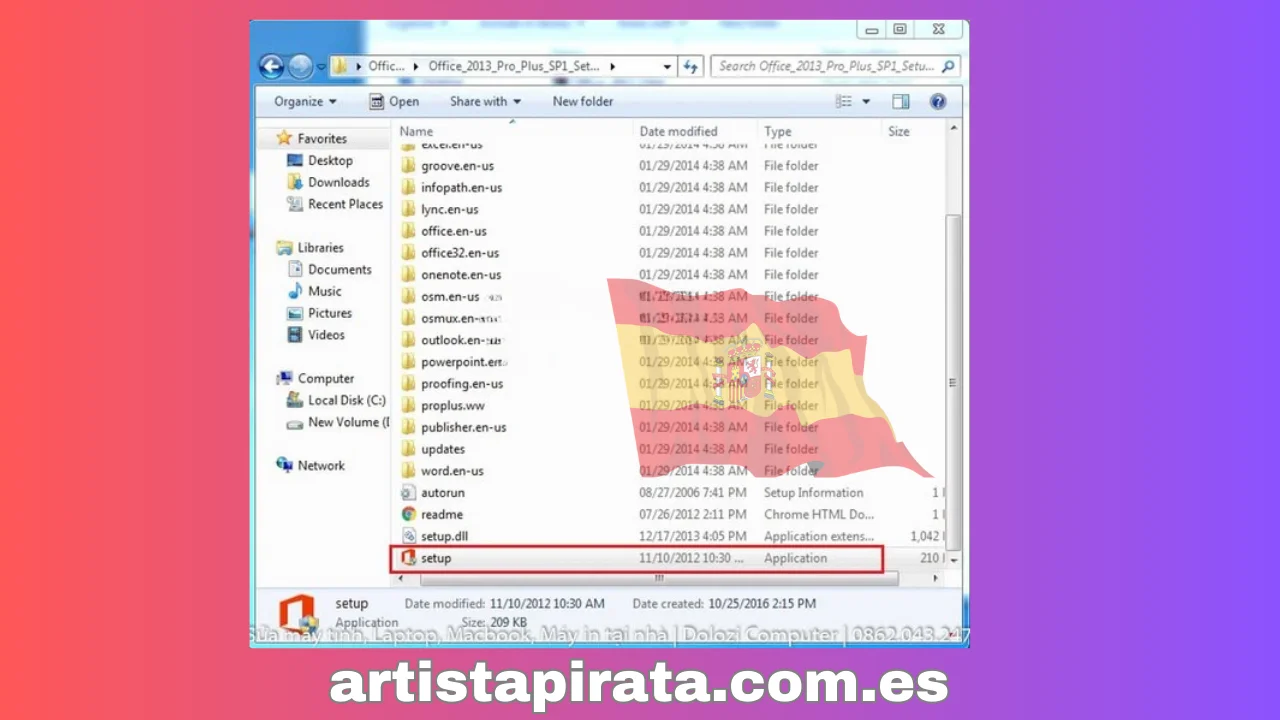
Task: Click the large Office setup icon in details pane
Action: coord(297,614)
